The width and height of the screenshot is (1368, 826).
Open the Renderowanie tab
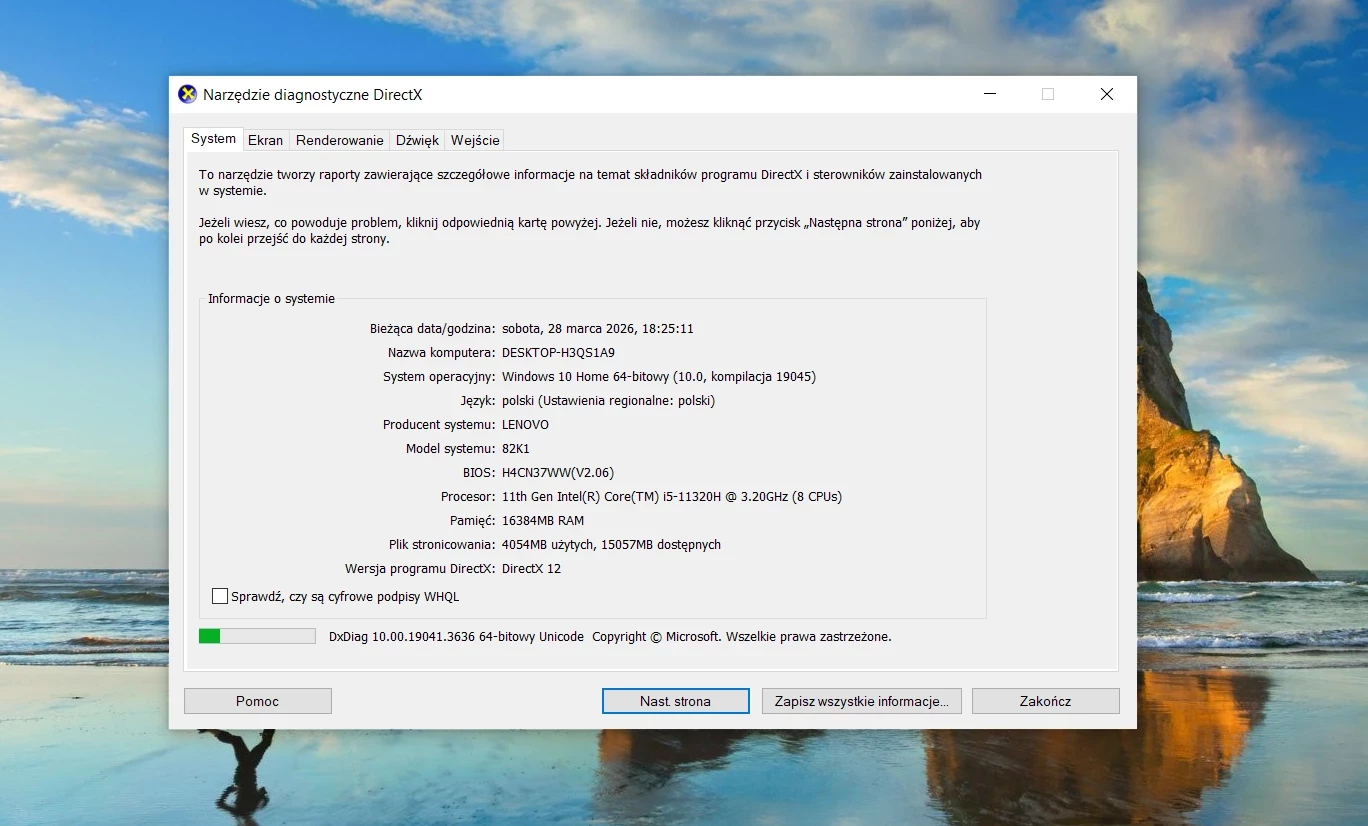click(x=339, y=140)
